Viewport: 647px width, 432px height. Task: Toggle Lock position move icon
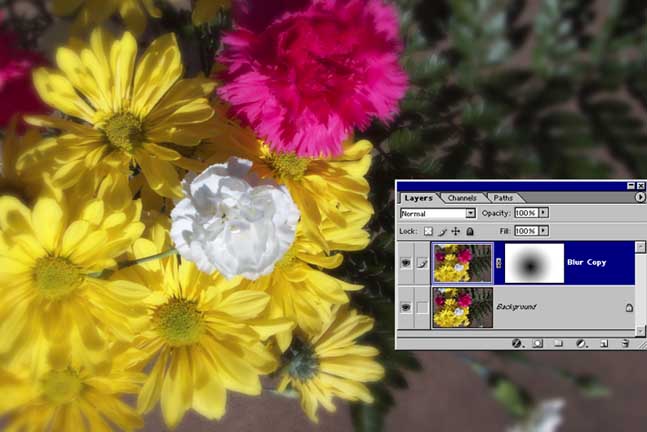[456, 231]
